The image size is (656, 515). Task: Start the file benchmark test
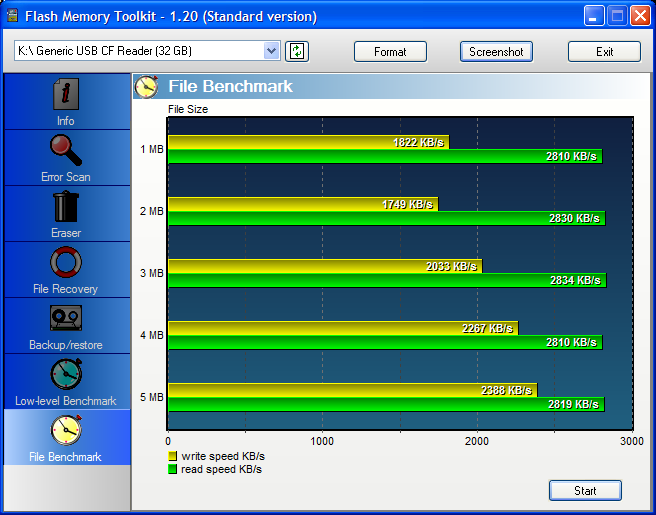[x=585, y=490]
